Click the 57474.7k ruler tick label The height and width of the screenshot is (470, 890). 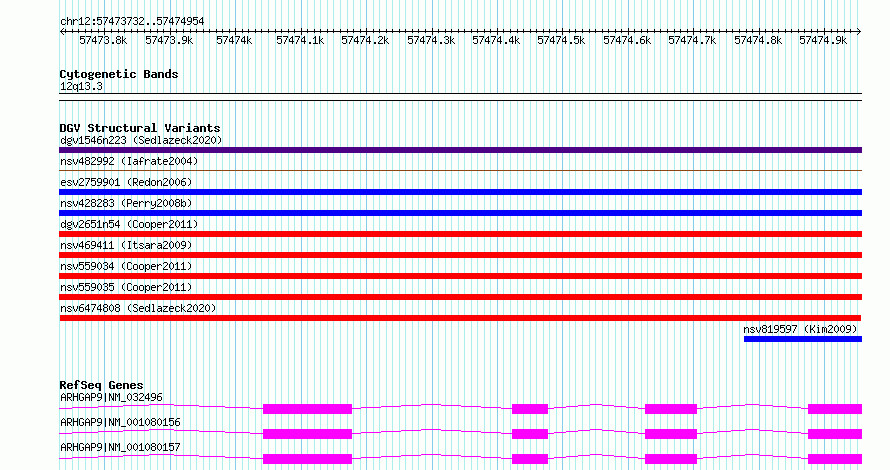tap(692, 41)
